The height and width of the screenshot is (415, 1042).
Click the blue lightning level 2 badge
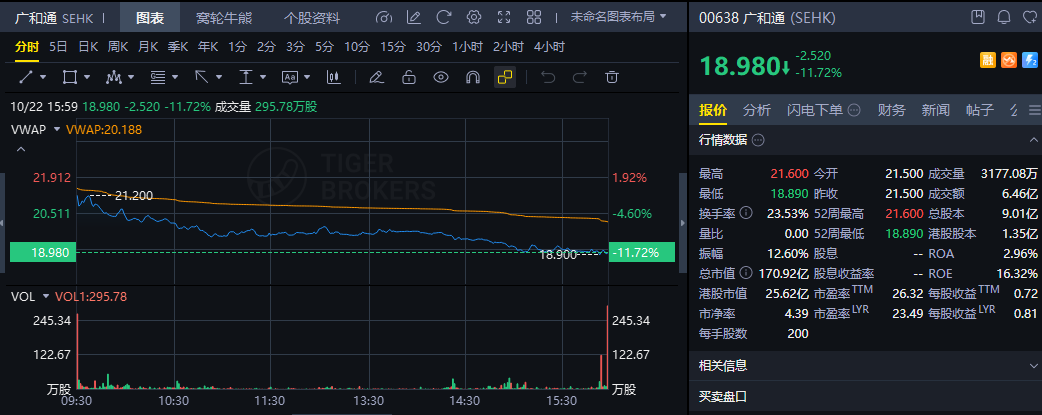[1030, 61]
